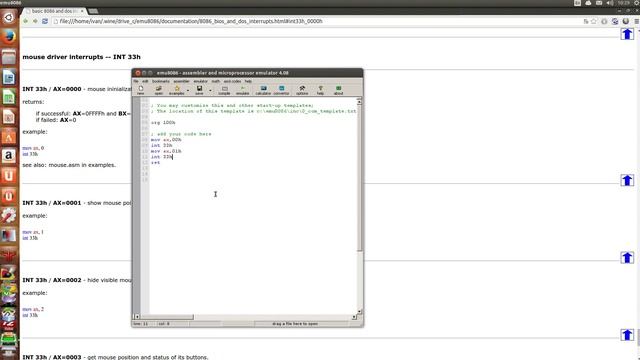Image resolution: width=640 pixels, height=360 pixels.
Task: Open the 'emulator' menu
Action: [200, 81]
